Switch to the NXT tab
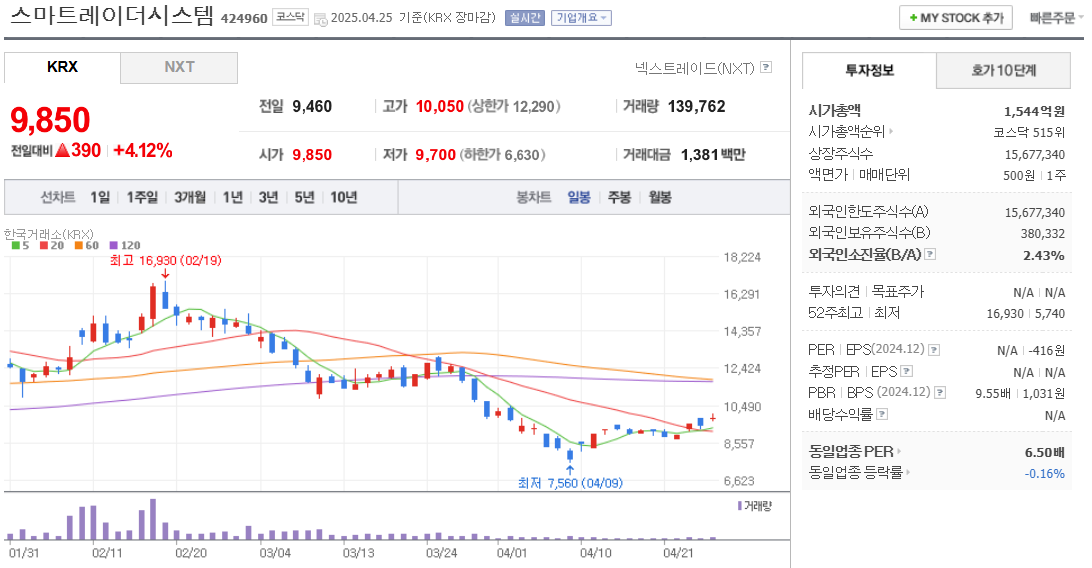Viewport: 1092px width, 568px height. point(179,68)
